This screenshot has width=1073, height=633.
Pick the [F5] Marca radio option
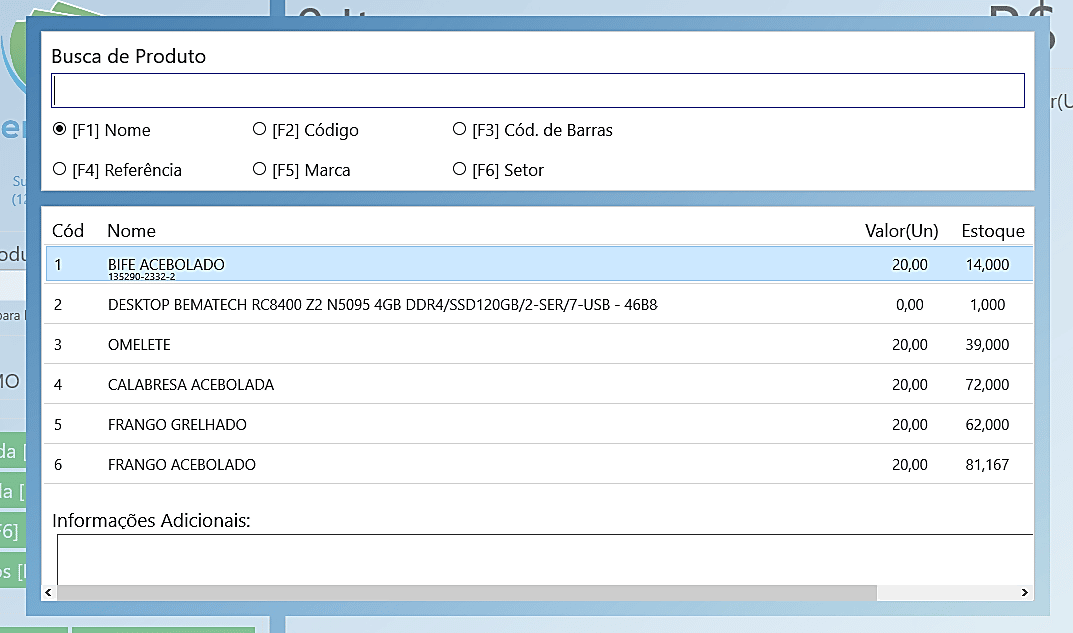(260, 170)
